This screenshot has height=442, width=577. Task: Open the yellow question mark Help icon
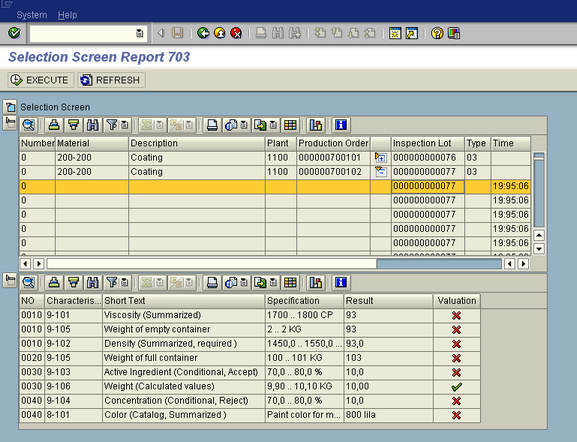437,33
